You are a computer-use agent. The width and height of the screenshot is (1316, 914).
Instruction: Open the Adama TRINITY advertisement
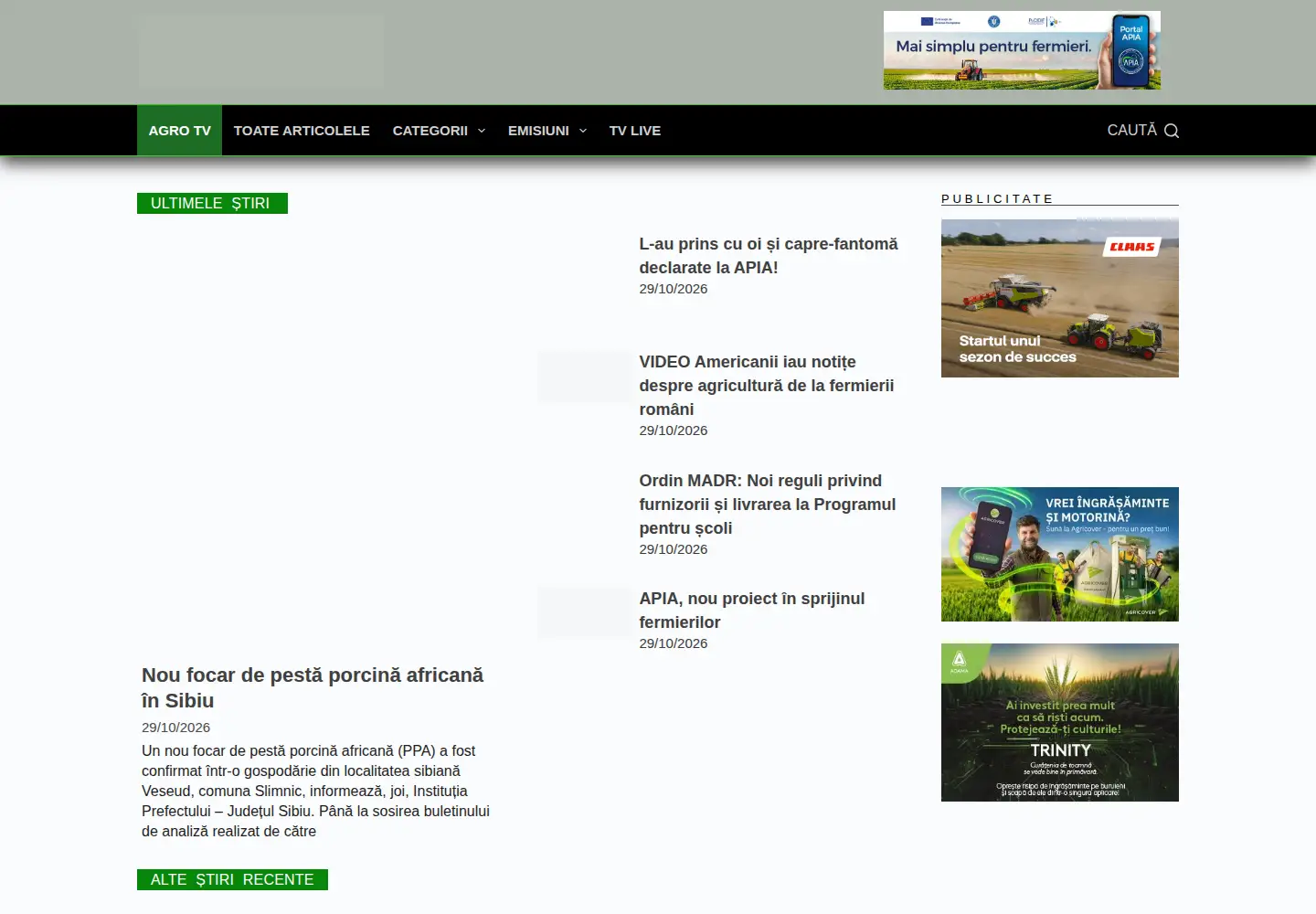pos(1060,722)
